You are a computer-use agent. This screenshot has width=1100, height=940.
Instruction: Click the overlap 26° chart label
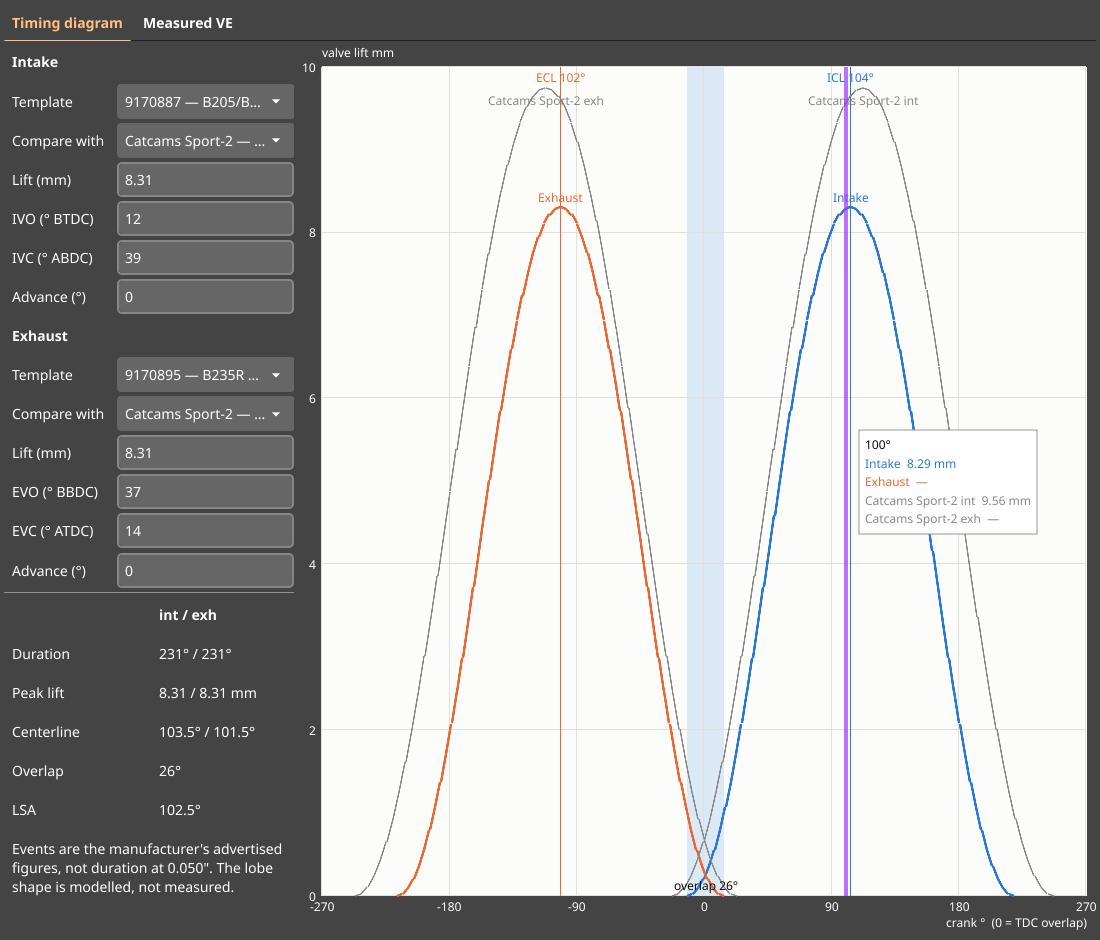point(706,886)
